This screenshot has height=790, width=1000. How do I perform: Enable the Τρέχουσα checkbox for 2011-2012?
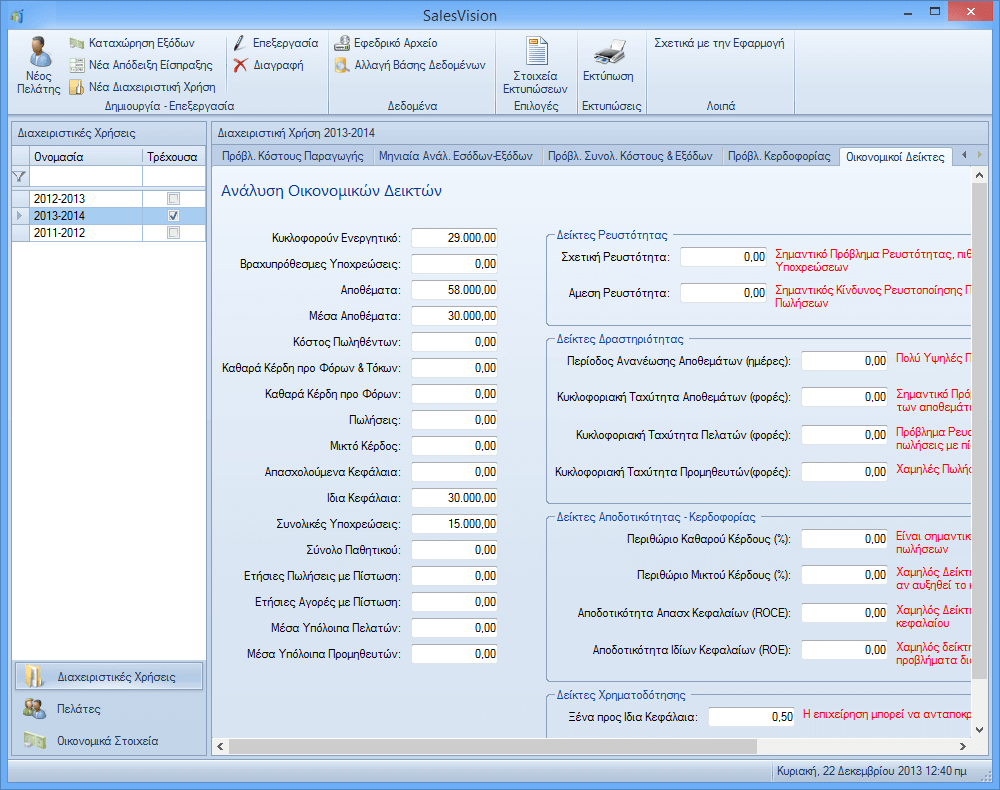point(174,233)
